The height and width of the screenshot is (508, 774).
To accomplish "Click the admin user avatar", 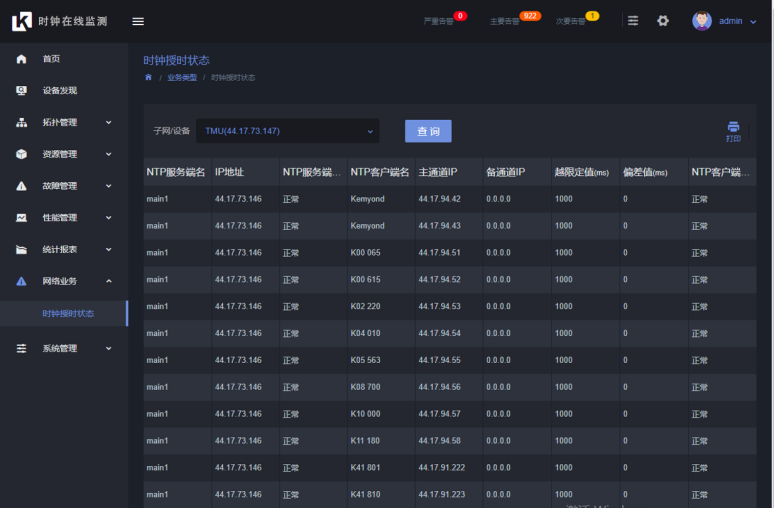I will coord(702,21).
